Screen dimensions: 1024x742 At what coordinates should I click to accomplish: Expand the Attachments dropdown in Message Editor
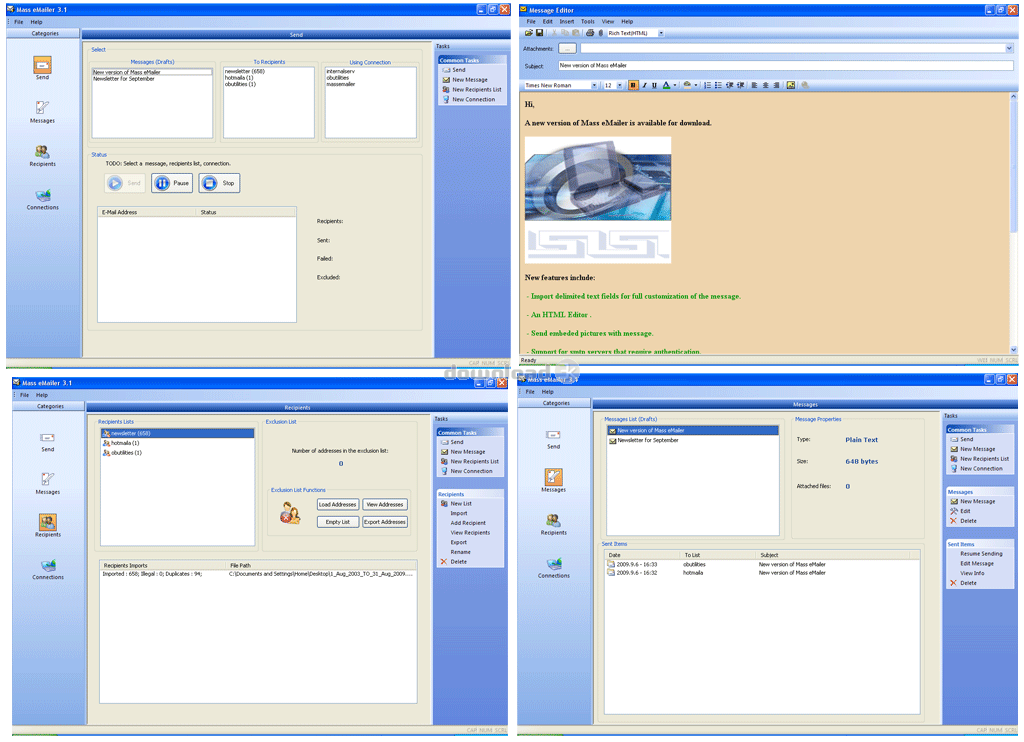pos(1009,48)
